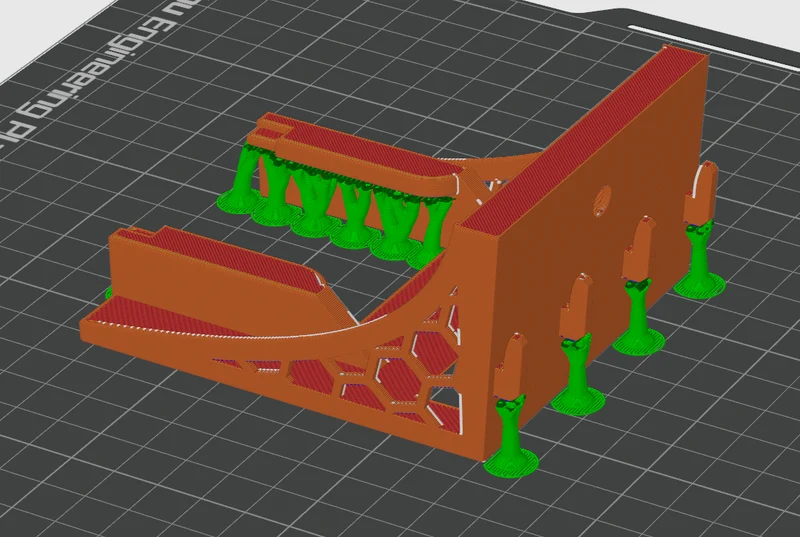Click the small green brim beside the front arm's end

pyautogui.click(x=108, y=293)
